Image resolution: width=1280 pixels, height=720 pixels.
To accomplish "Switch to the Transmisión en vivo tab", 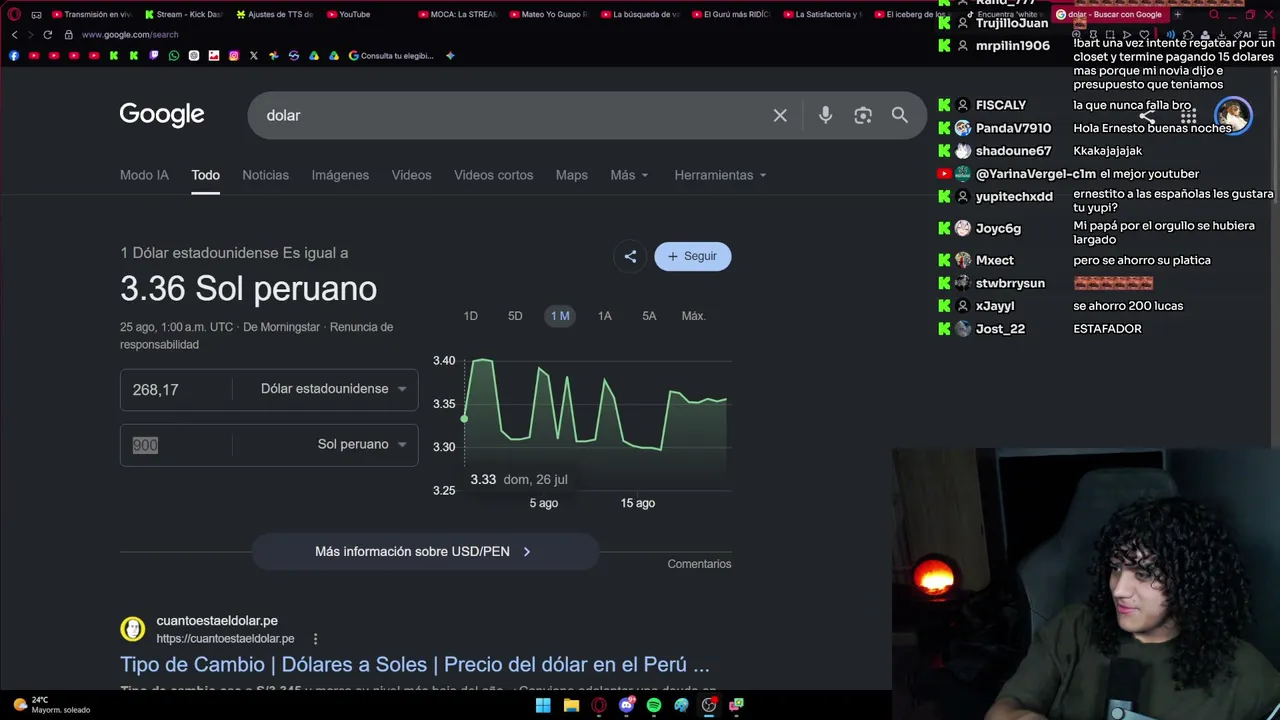I will [x=91, y=15].
